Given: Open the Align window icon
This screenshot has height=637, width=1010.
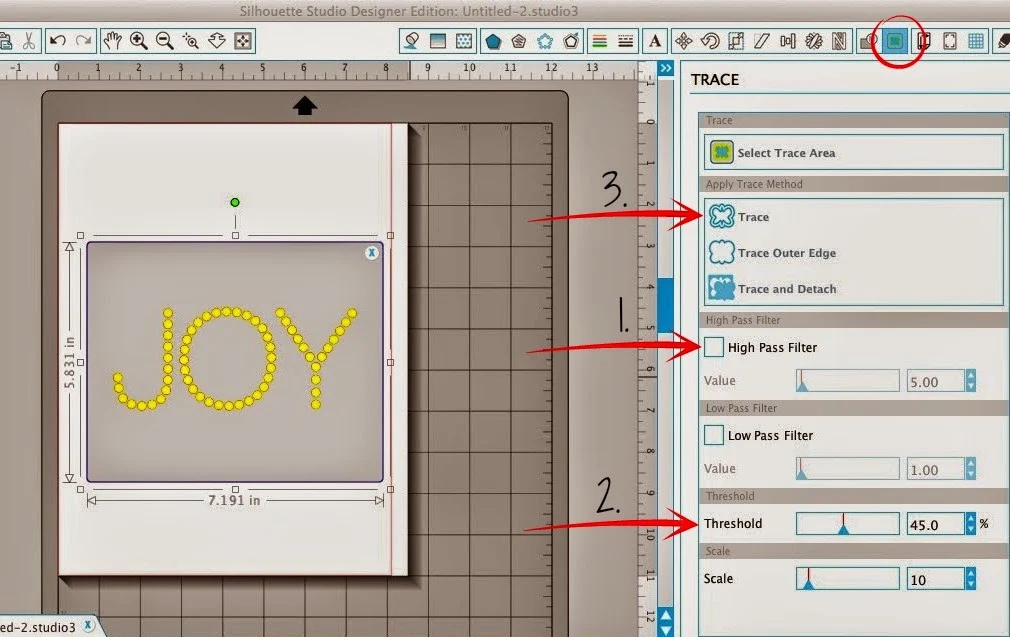Looking at the screenshot, I should point(788,41).
